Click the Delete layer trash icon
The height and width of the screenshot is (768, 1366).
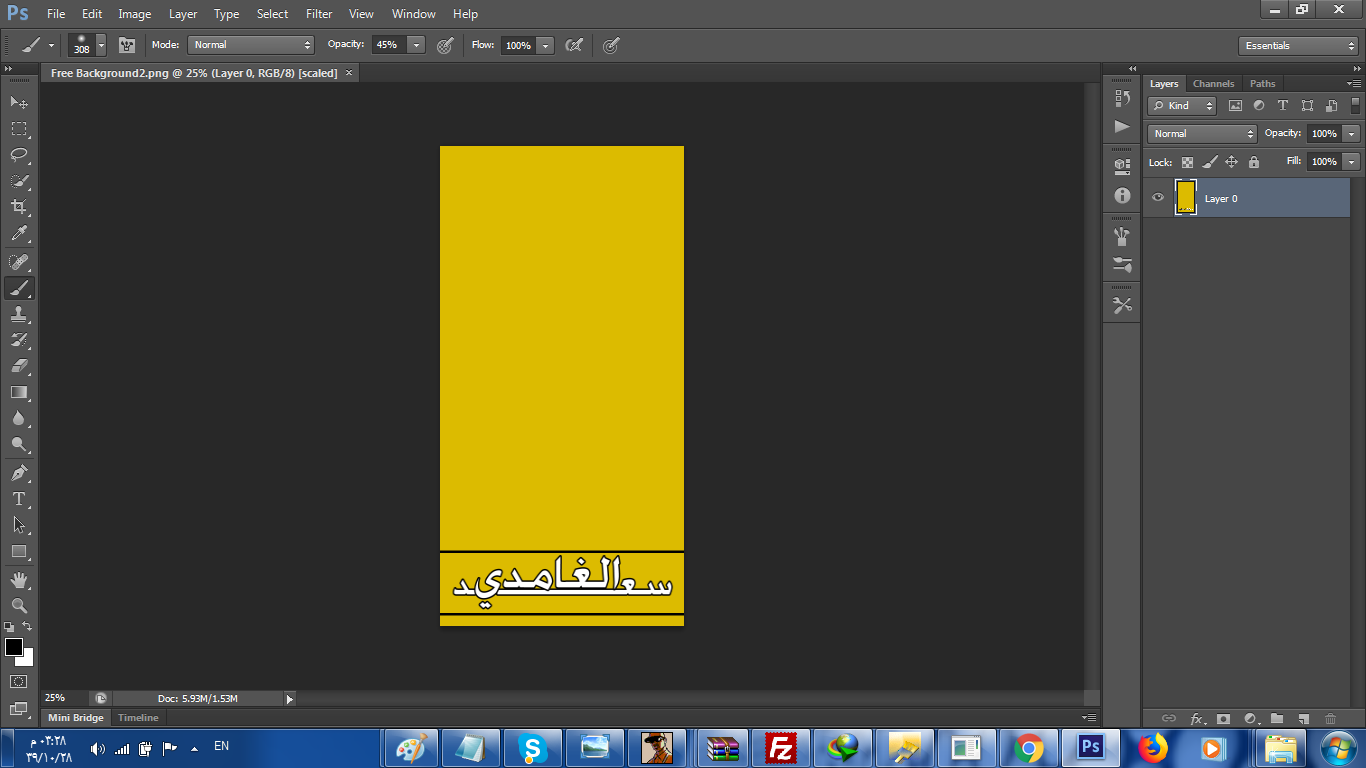1330,718
